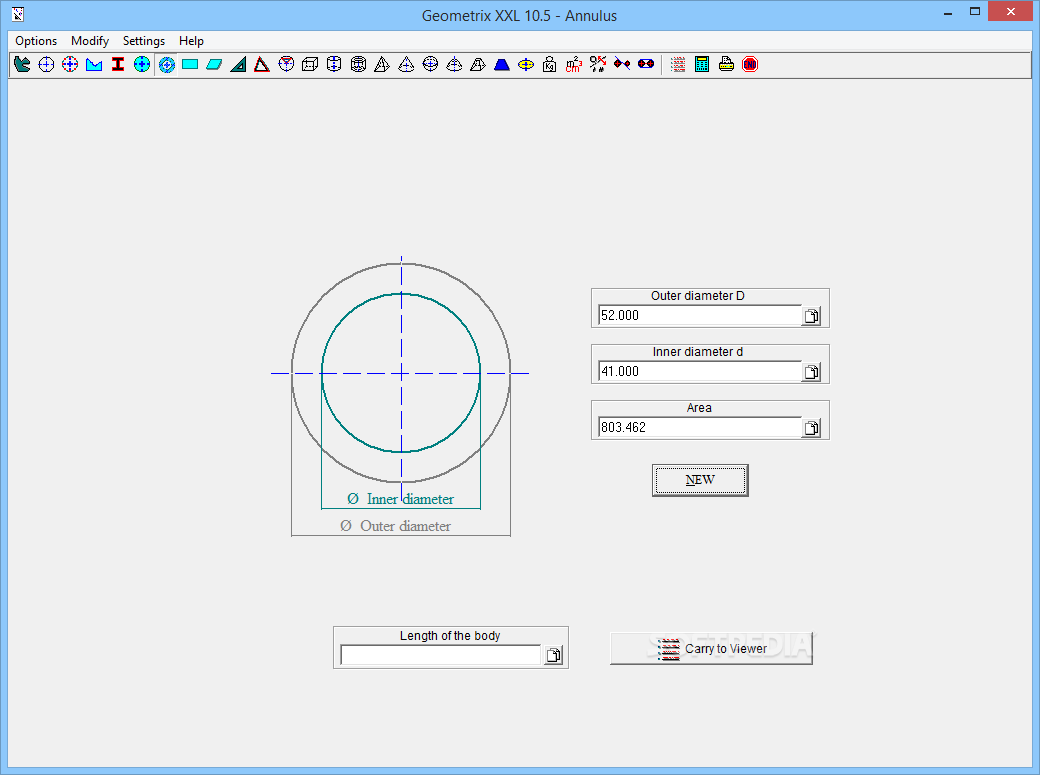The image size is (1040, 775).
Task: Select the red I-beam profile icon
Action: [118, 64]
